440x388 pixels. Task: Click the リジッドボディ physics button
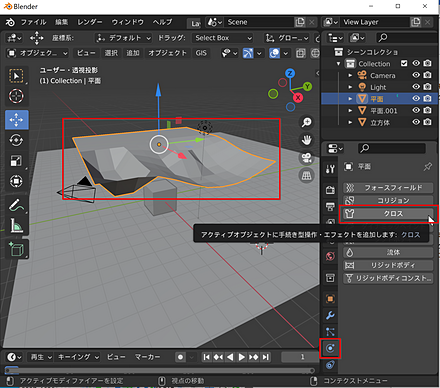(x=388, y=265)
